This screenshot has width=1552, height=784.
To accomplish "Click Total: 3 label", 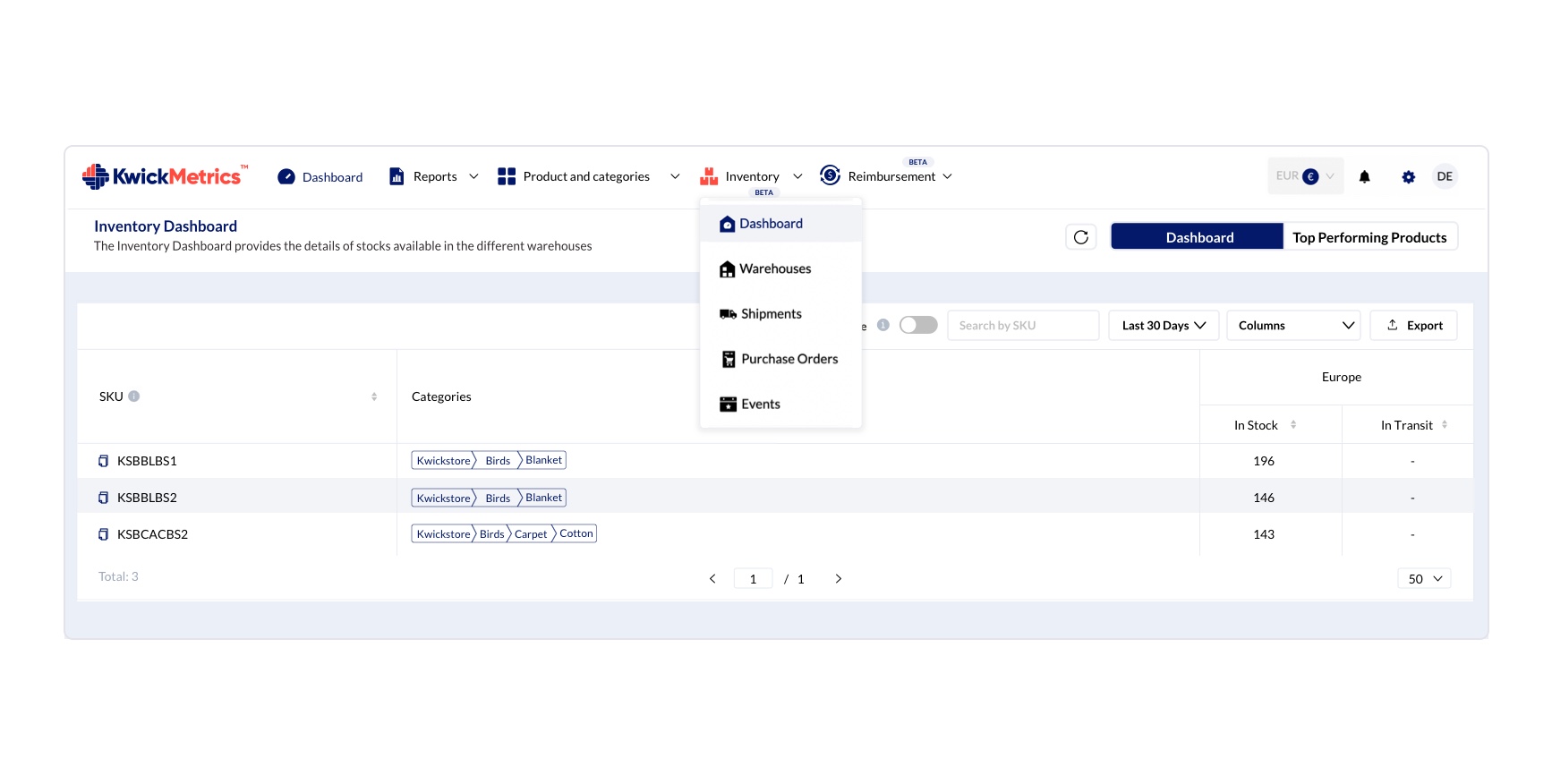I will pos(118,576).
